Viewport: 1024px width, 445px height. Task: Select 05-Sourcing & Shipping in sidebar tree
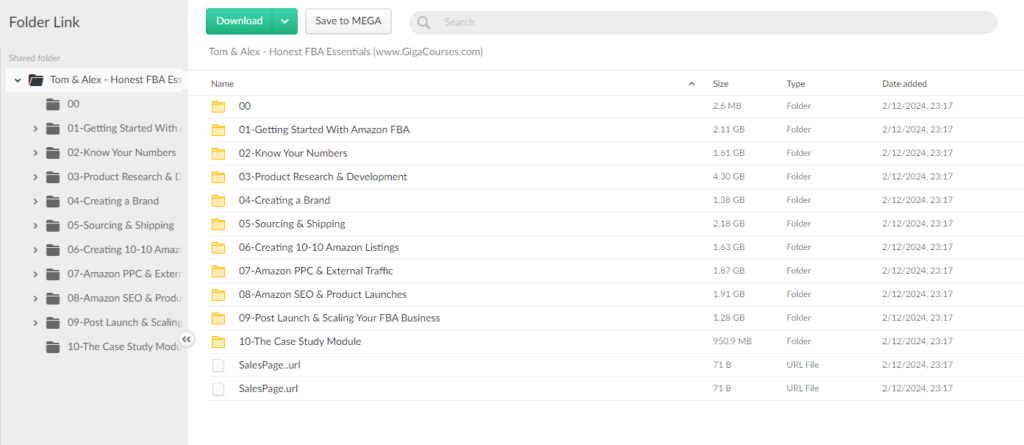click(120, 225)
